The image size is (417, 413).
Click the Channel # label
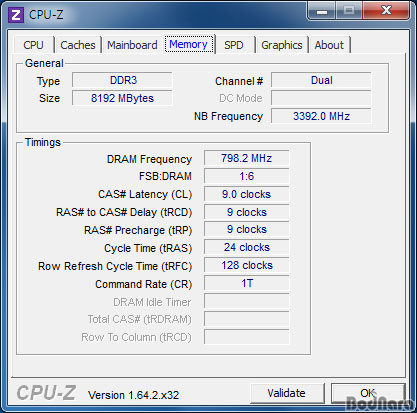pos(239,81)
